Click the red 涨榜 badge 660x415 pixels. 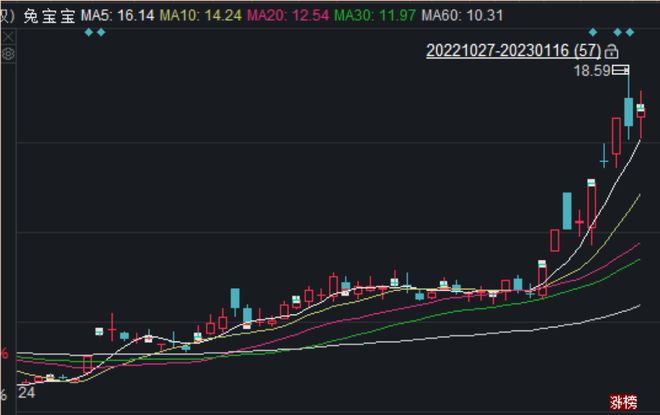[623, 402]
